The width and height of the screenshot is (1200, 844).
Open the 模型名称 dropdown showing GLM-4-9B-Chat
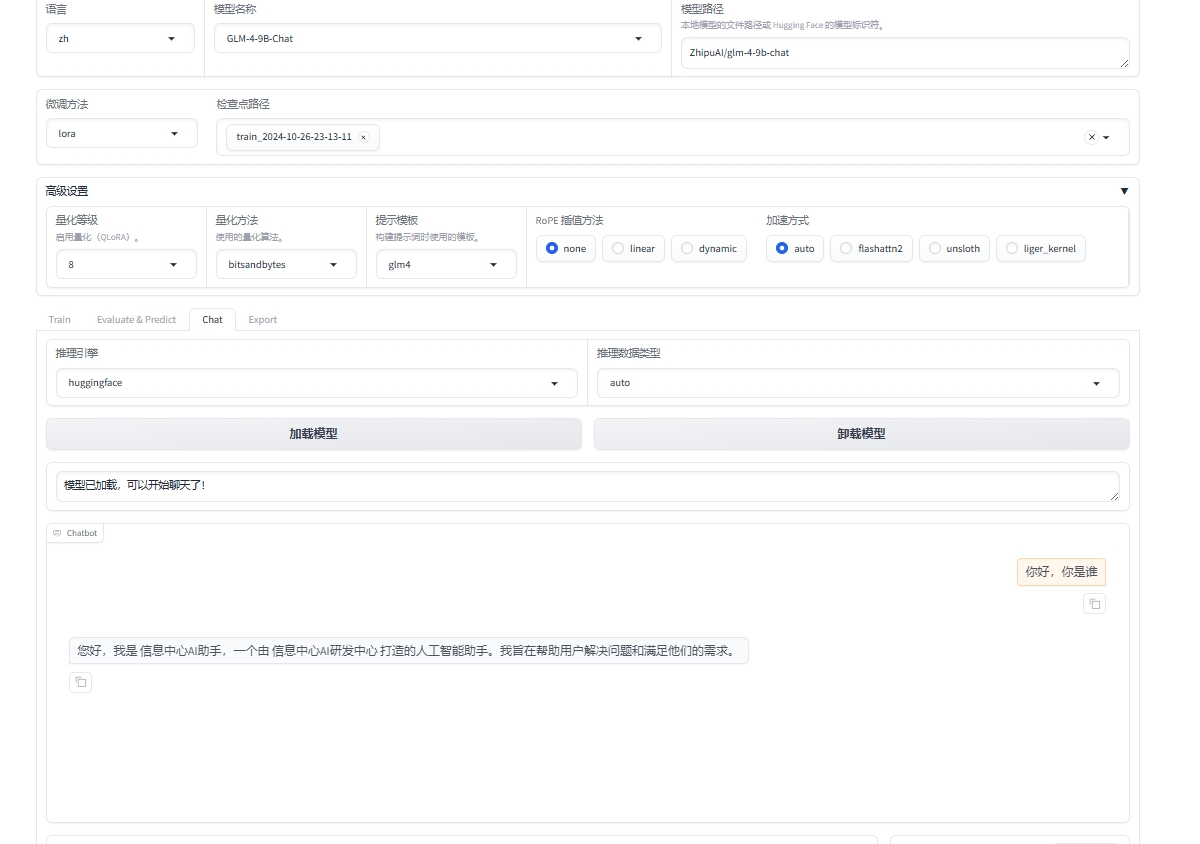[437, 39]
